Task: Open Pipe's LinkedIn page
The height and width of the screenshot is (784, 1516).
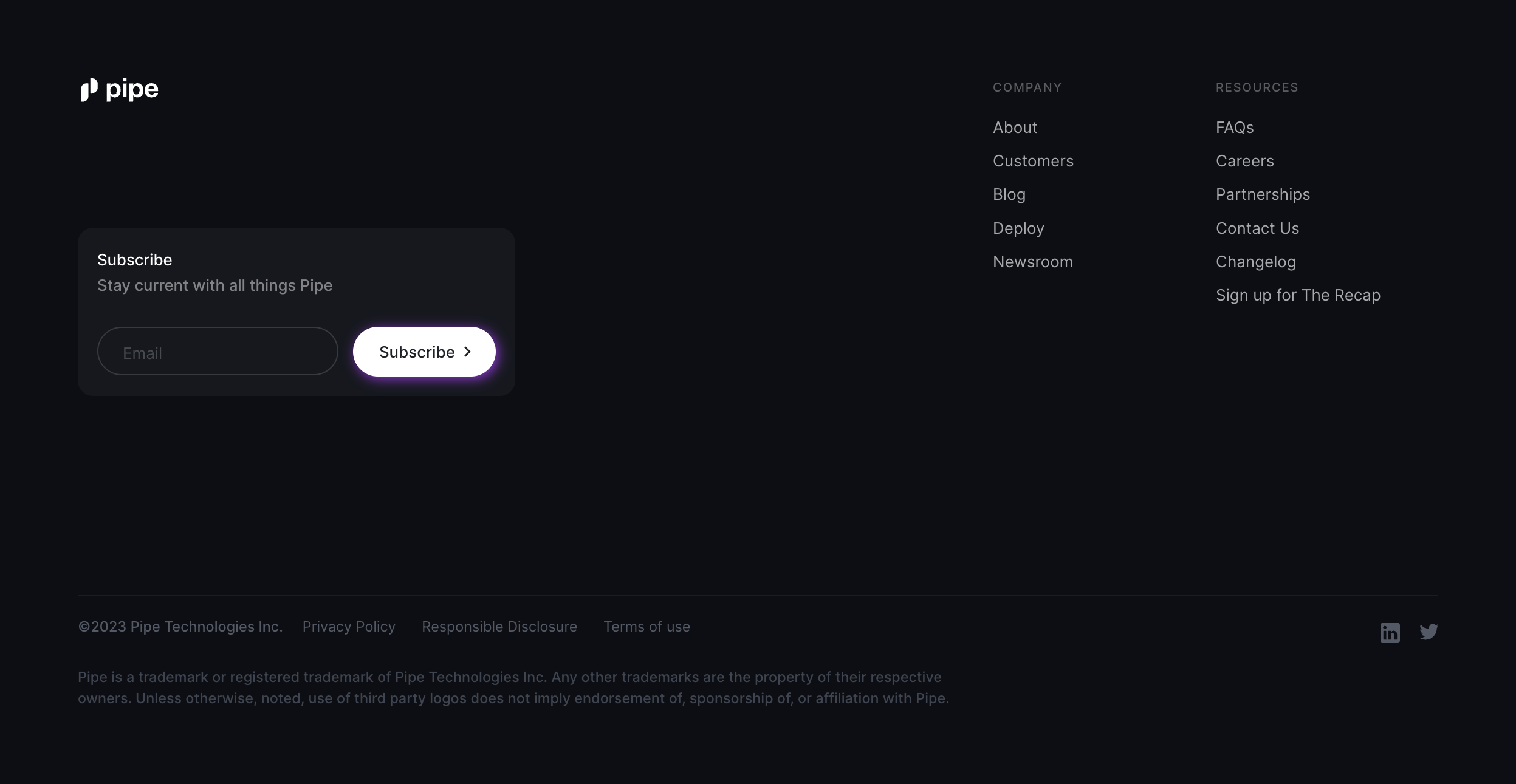Action: click(x=1390, y=632)
